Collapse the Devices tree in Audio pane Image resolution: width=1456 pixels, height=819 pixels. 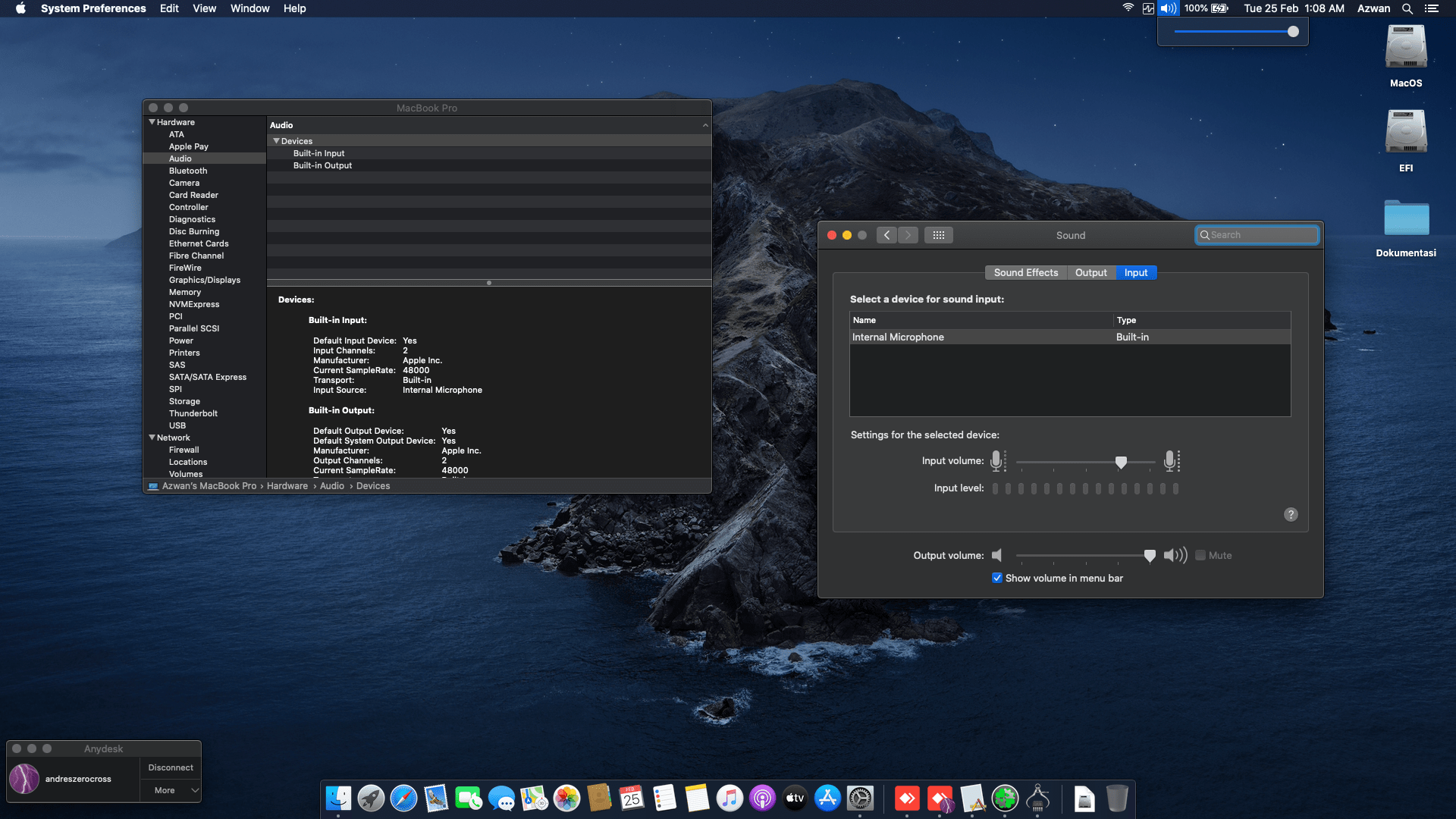(277, 141)
